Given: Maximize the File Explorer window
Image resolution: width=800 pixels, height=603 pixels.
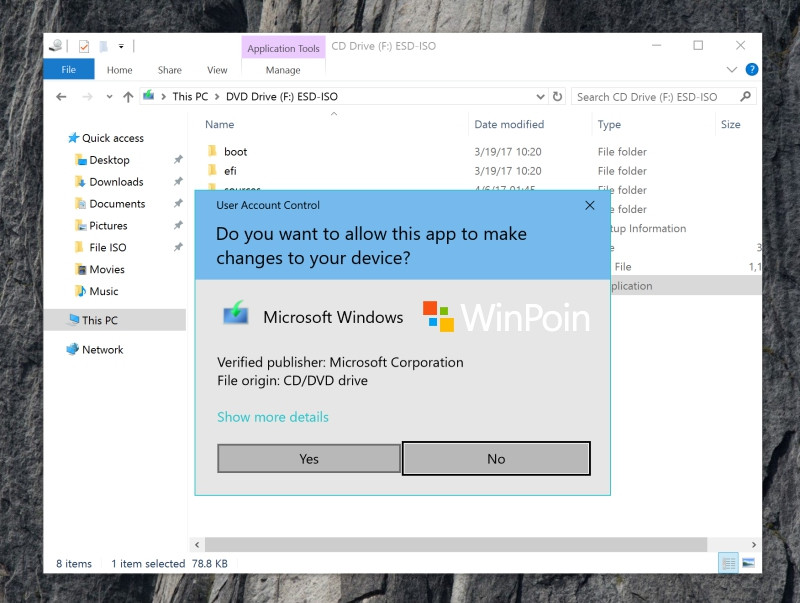Looking at the screenshot, I should pos(698,45).
